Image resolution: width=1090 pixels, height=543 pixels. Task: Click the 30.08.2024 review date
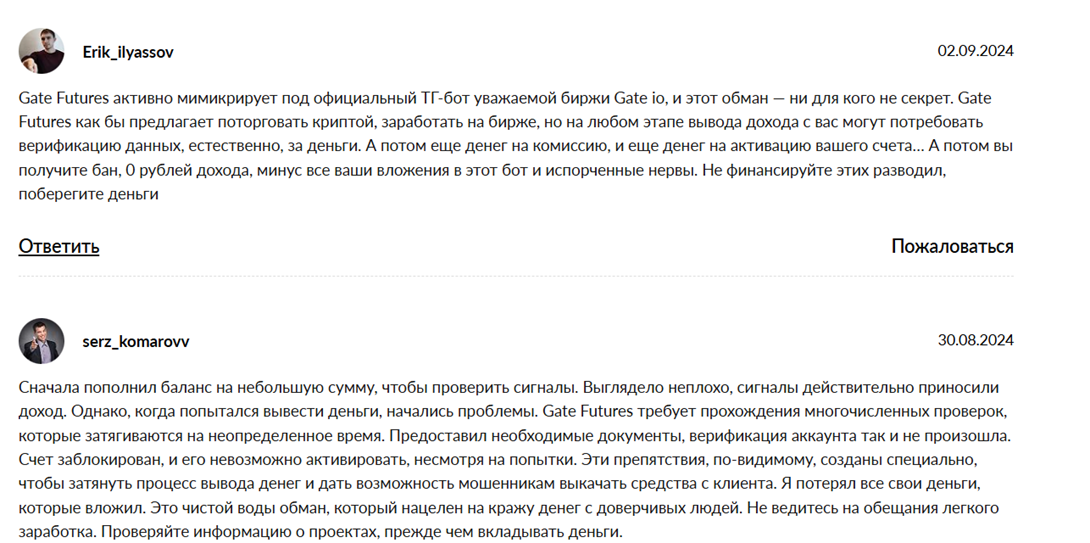click(975, 340)
